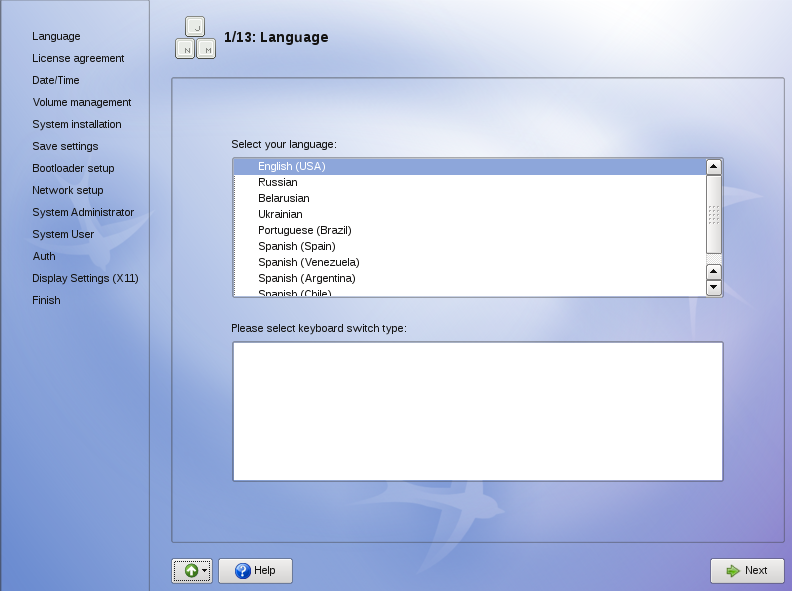Open Help with the question mark button
The width and height of the screenshot is (792, 591).
tap(255, 570)
